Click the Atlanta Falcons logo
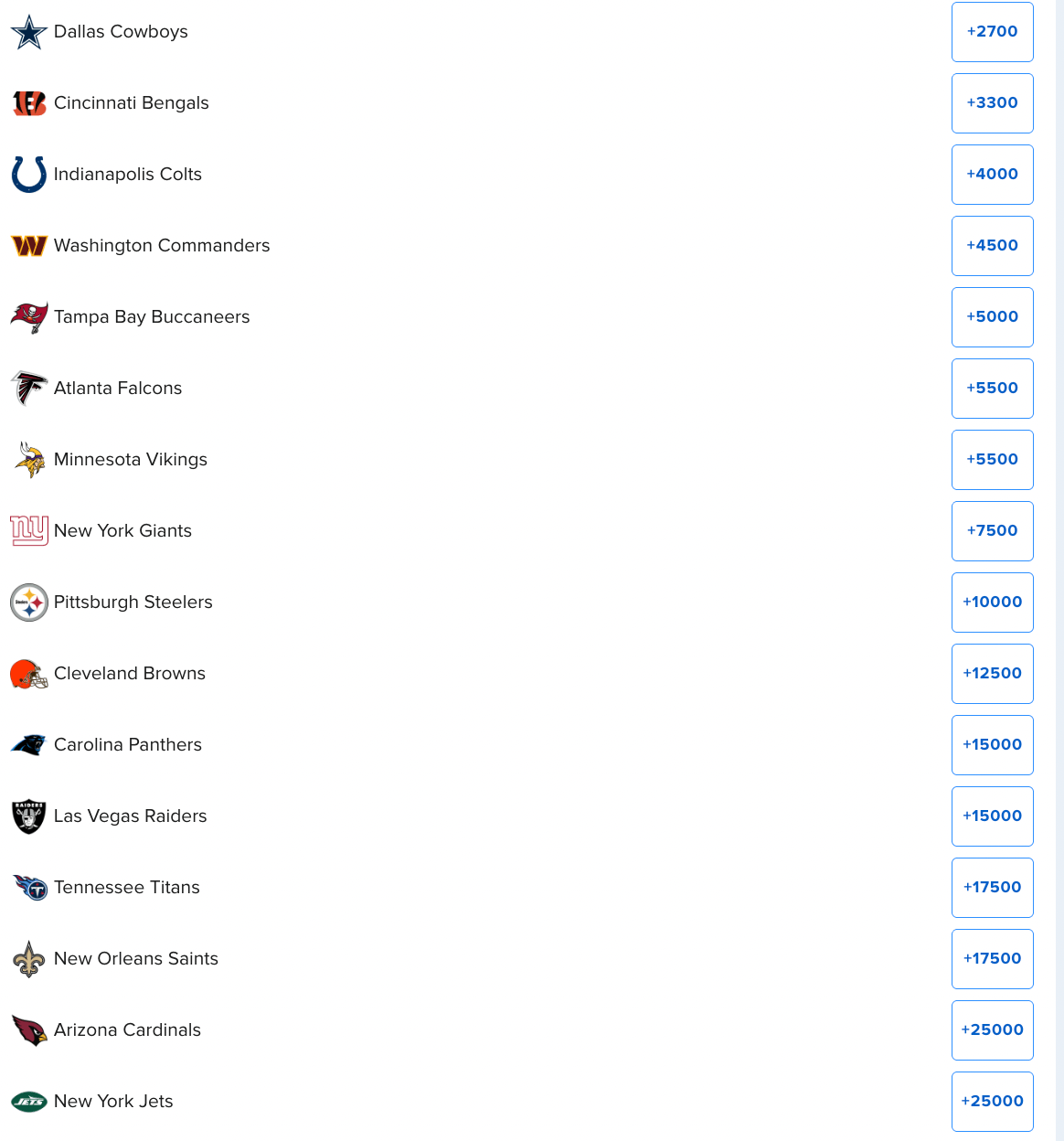The width and height of the screenshot is (1064, 1141). click(x=29, y=389)
